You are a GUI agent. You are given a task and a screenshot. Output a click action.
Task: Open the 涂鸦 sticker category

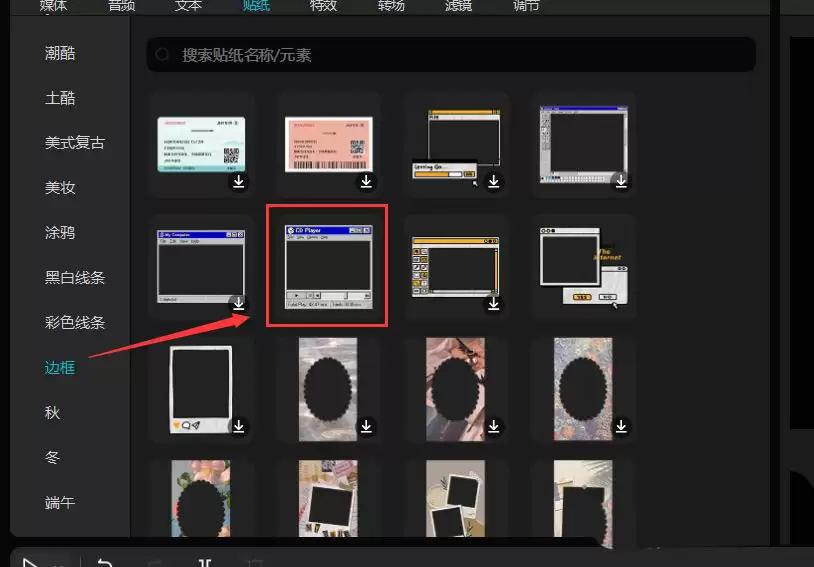pyautogui.click(x=60, y=233)
